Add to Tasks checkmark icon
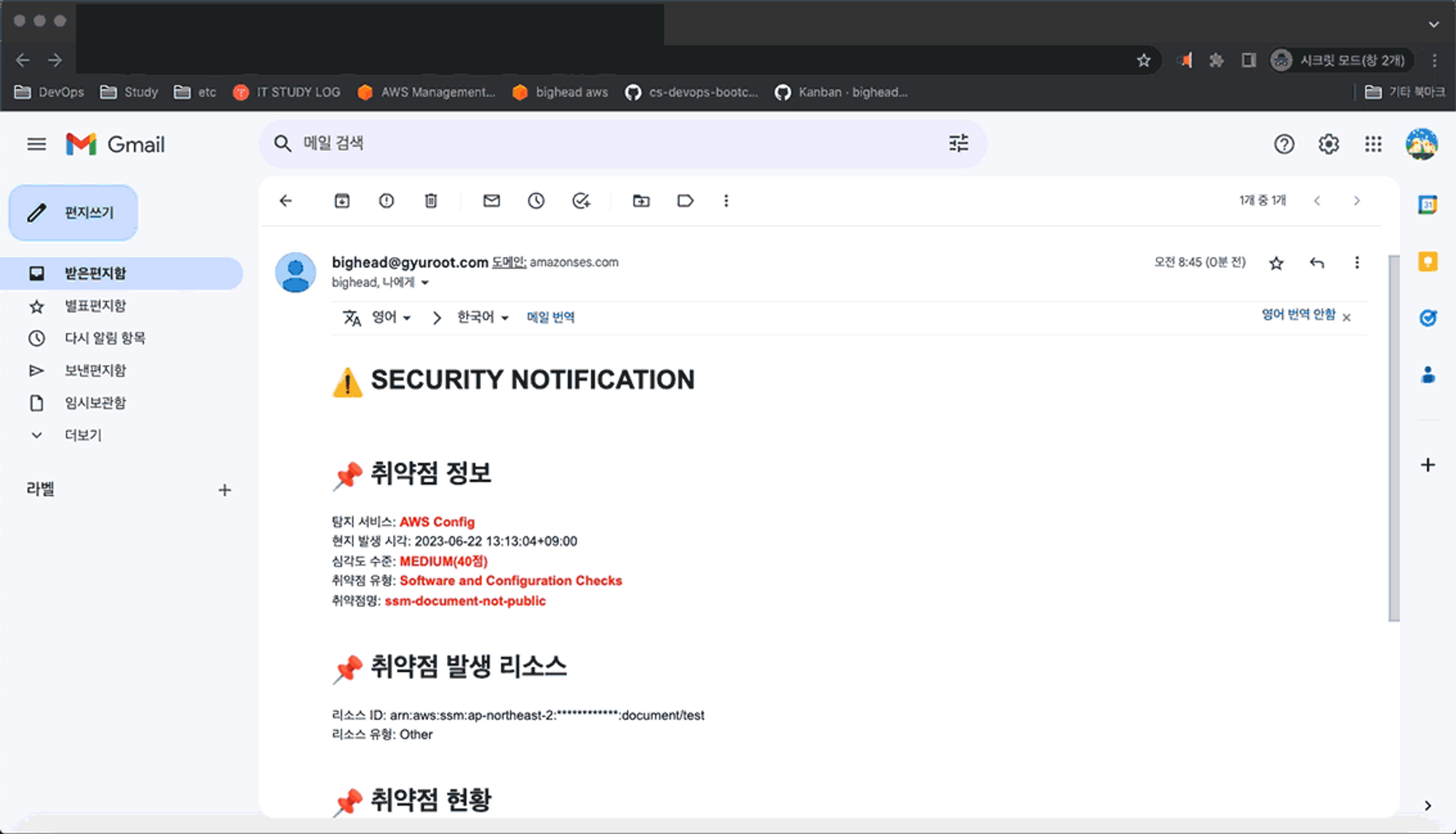Screen dimensions: 1456x834 581,201
